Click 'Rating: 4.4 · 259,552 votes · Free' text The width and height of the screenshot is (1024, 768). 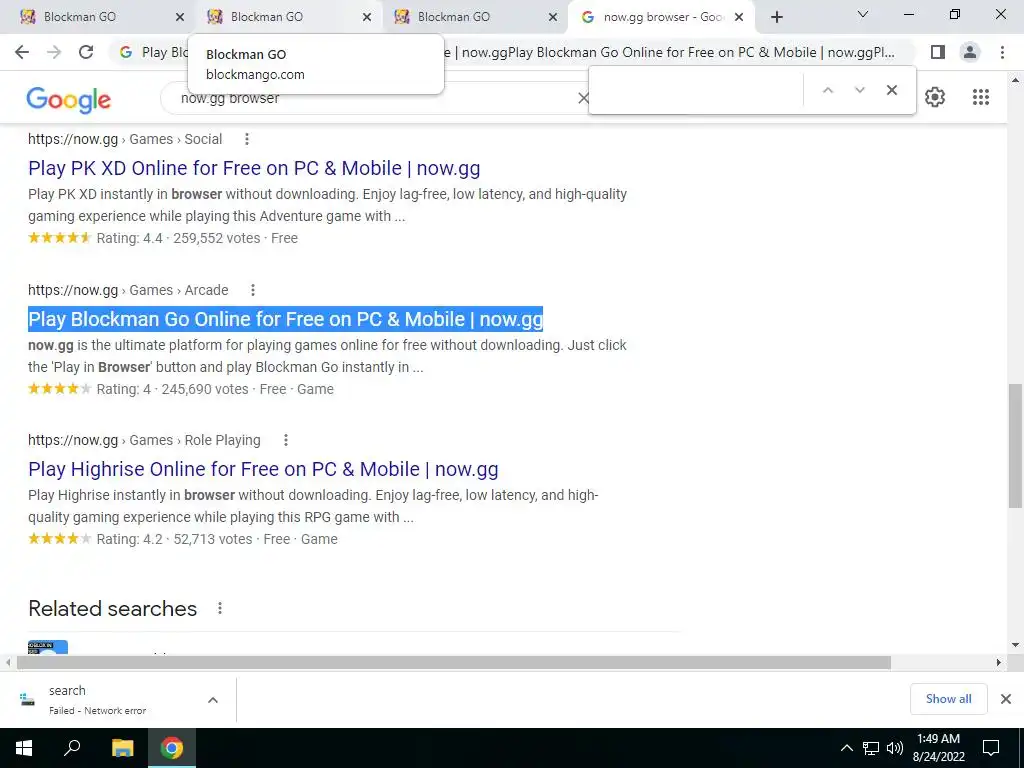[197, 238]
